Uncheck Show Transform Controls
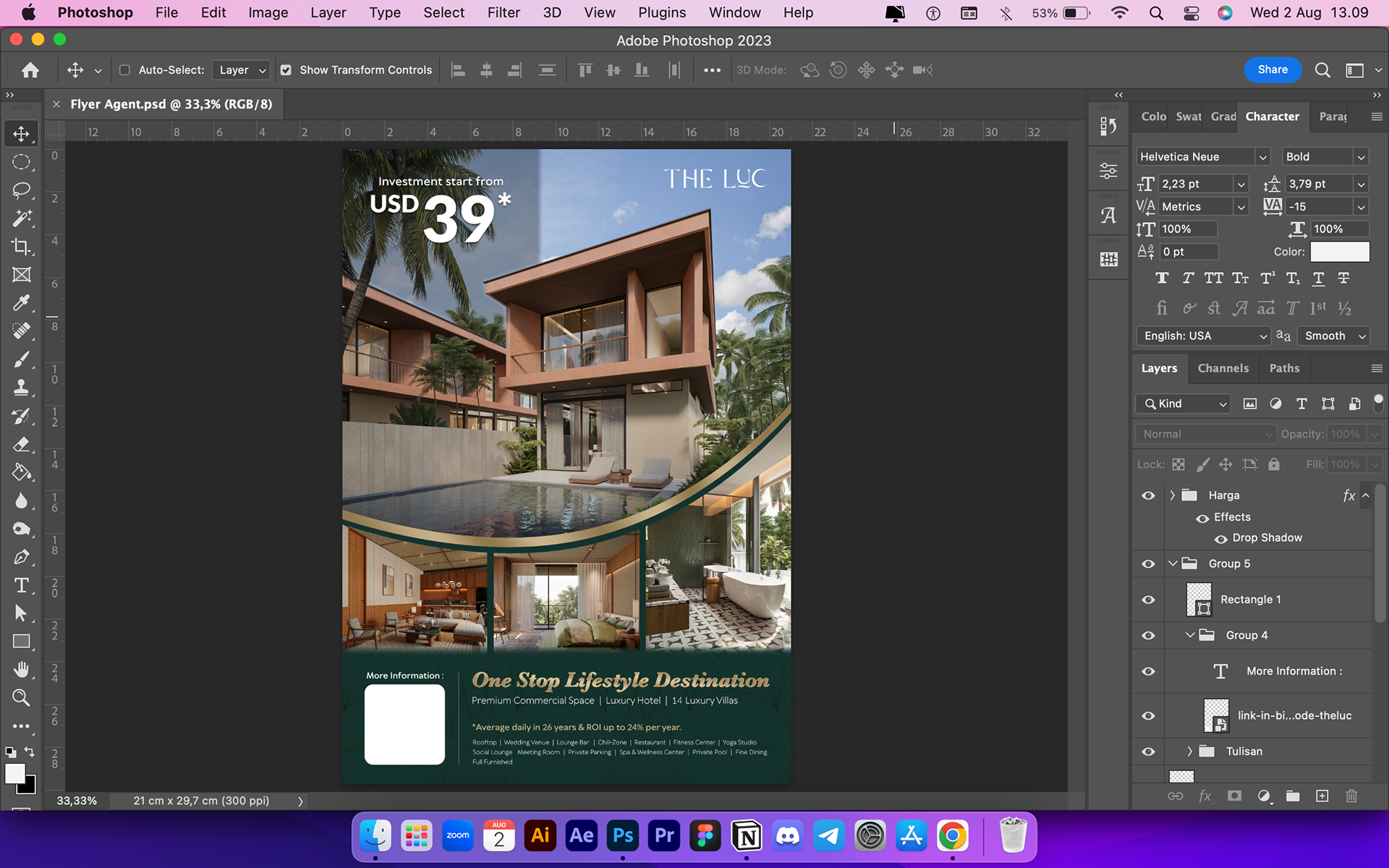1389x868 pixels. [286, 70]
